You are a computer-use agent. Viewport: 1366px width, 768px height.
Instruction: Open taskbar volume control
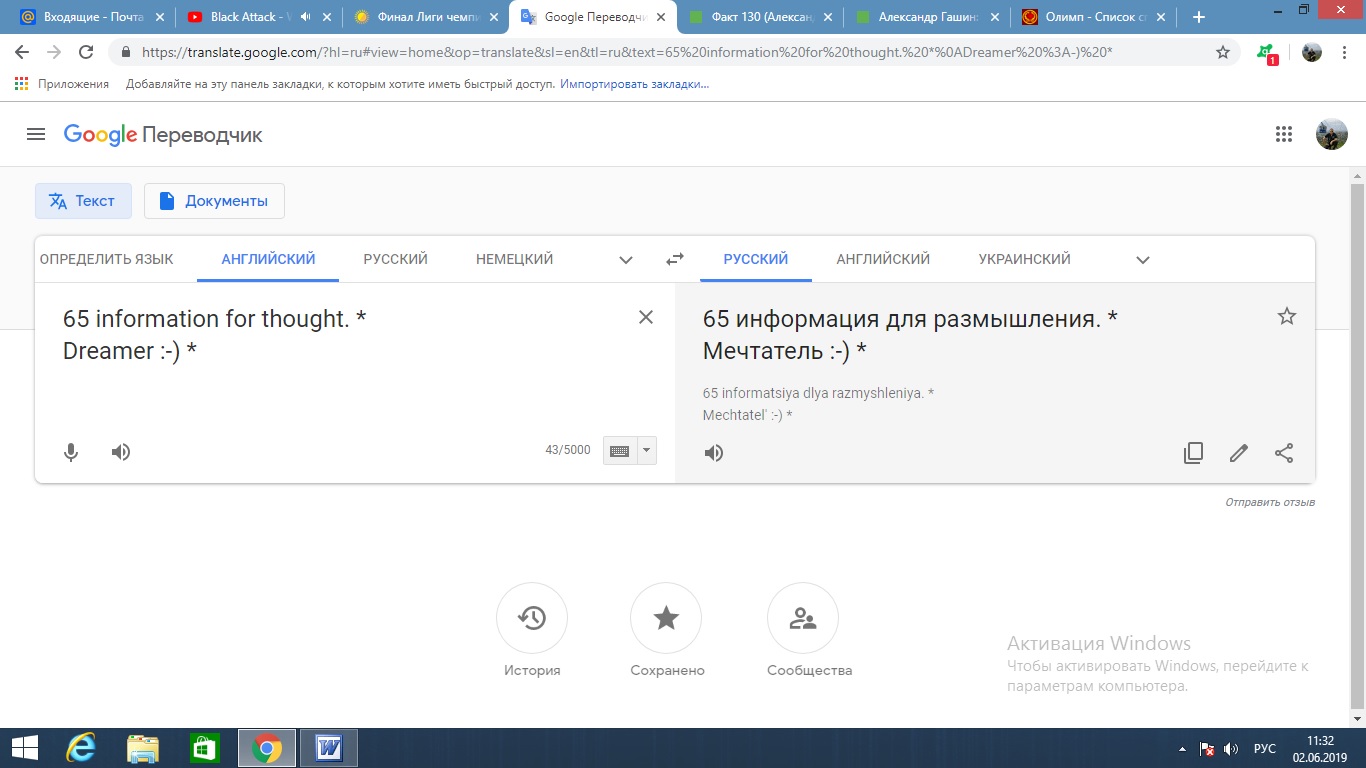pos(1231,748)
